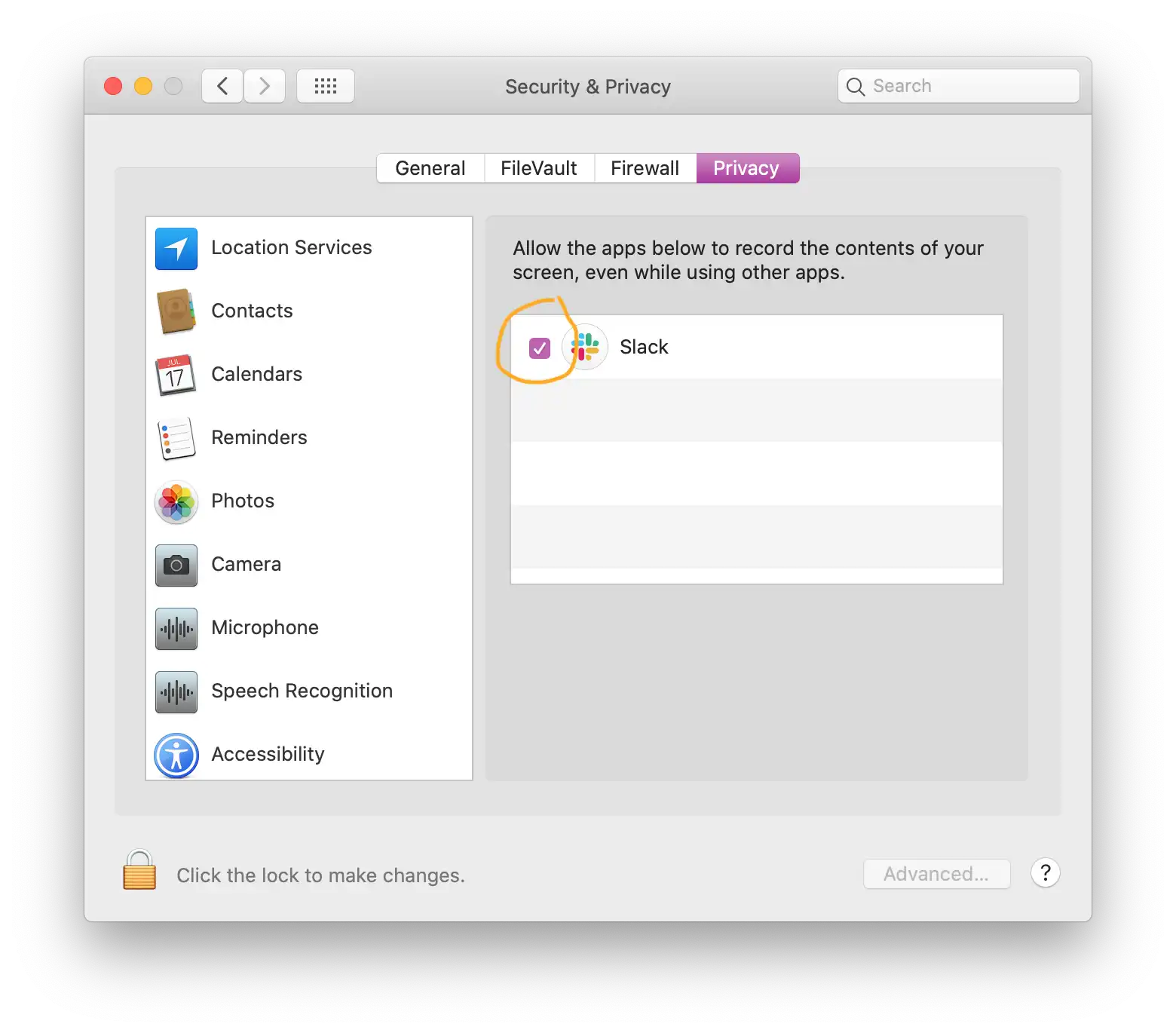Click inside the Search field
1176x1033 pixels.
tap(957, 86)
